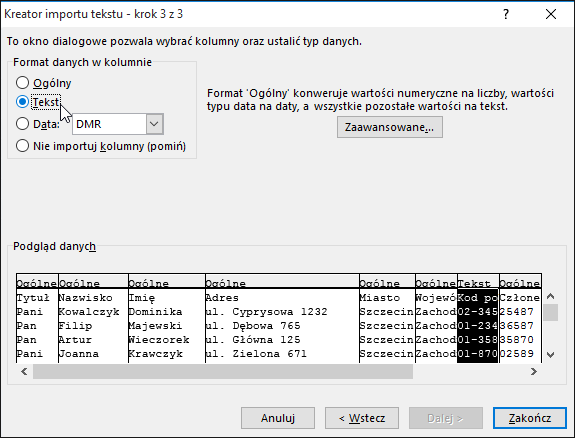
Task: Click the horizontal scroll right arrow
Action: [534, 371]
